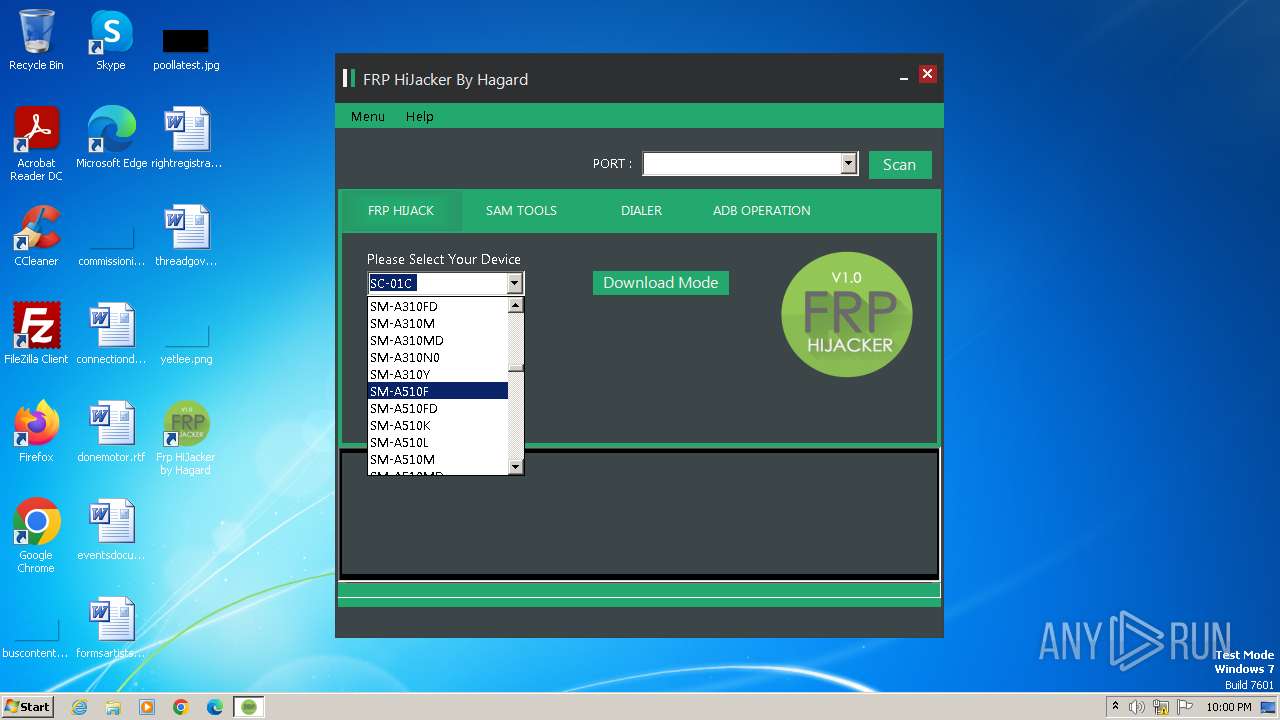
Task: Click device list scroll up arrow
Action: click(x=516, y=306)
